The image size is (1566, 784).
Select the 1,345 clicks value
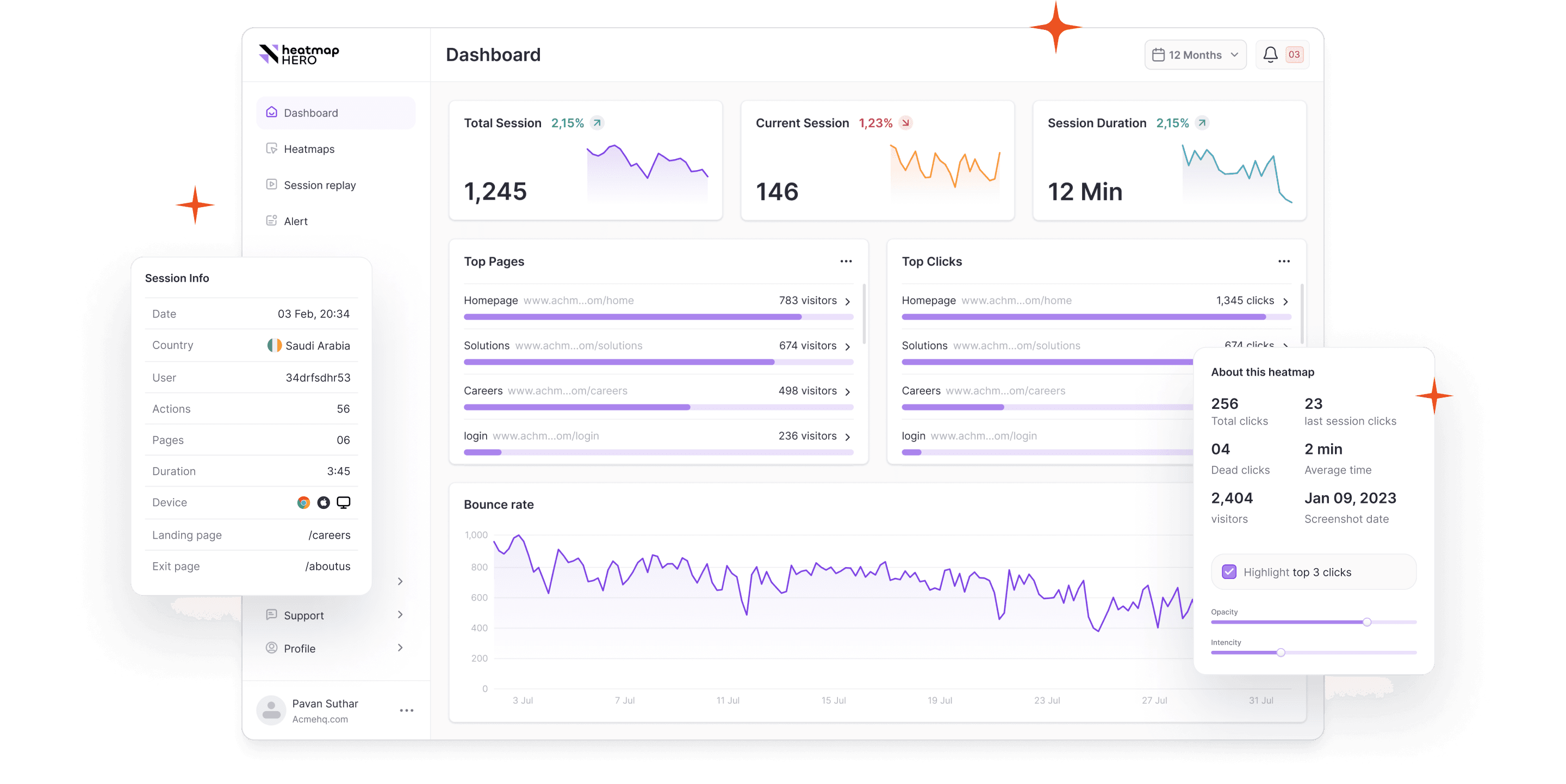point(1245,300)
